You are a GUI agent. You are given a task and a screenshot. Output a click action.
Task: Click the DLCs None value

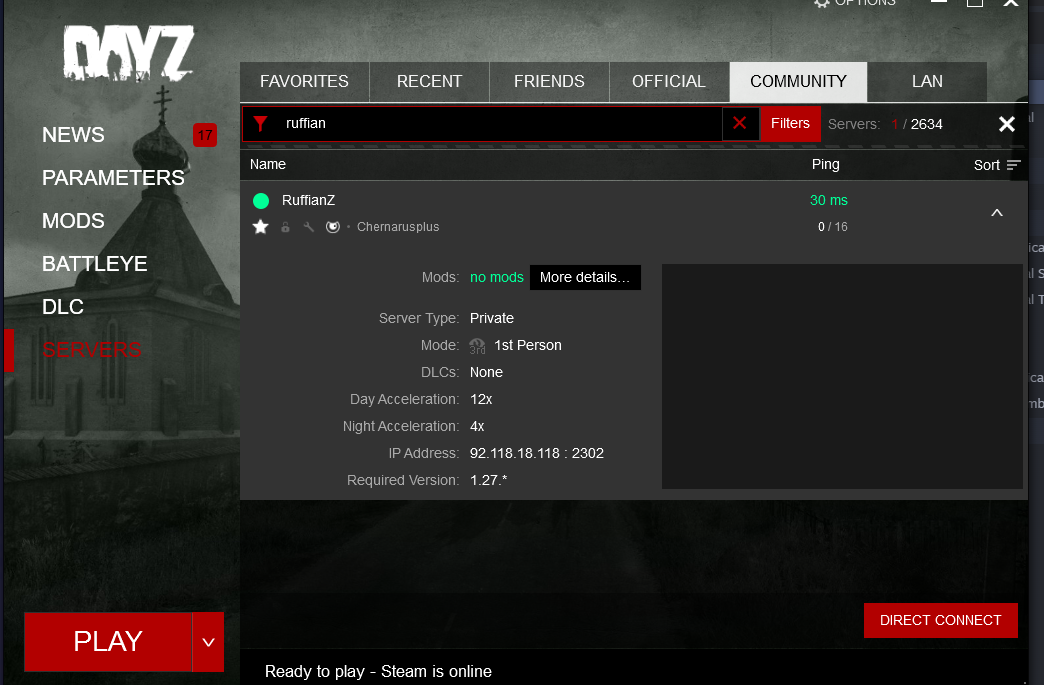click(x=486, y=372)
